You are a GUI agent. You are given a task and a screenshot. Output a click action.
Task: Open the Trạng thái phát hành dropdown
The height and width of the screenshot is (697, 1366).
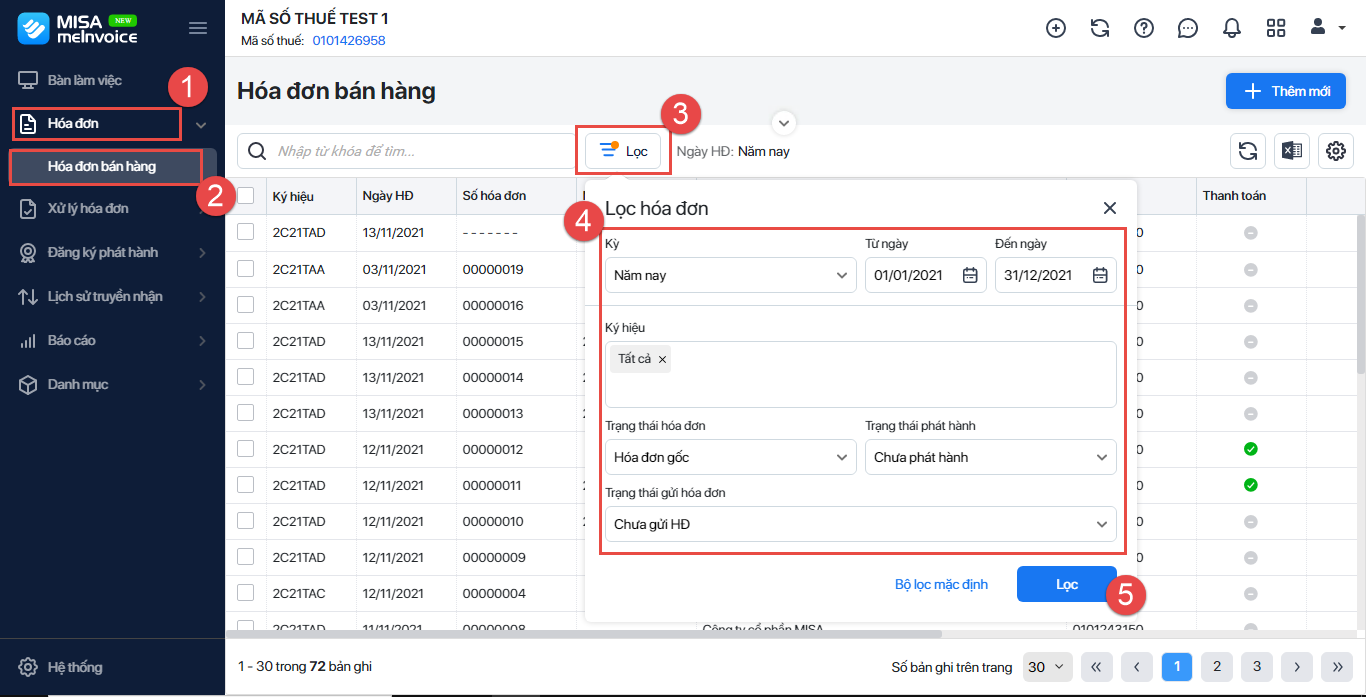990,457
